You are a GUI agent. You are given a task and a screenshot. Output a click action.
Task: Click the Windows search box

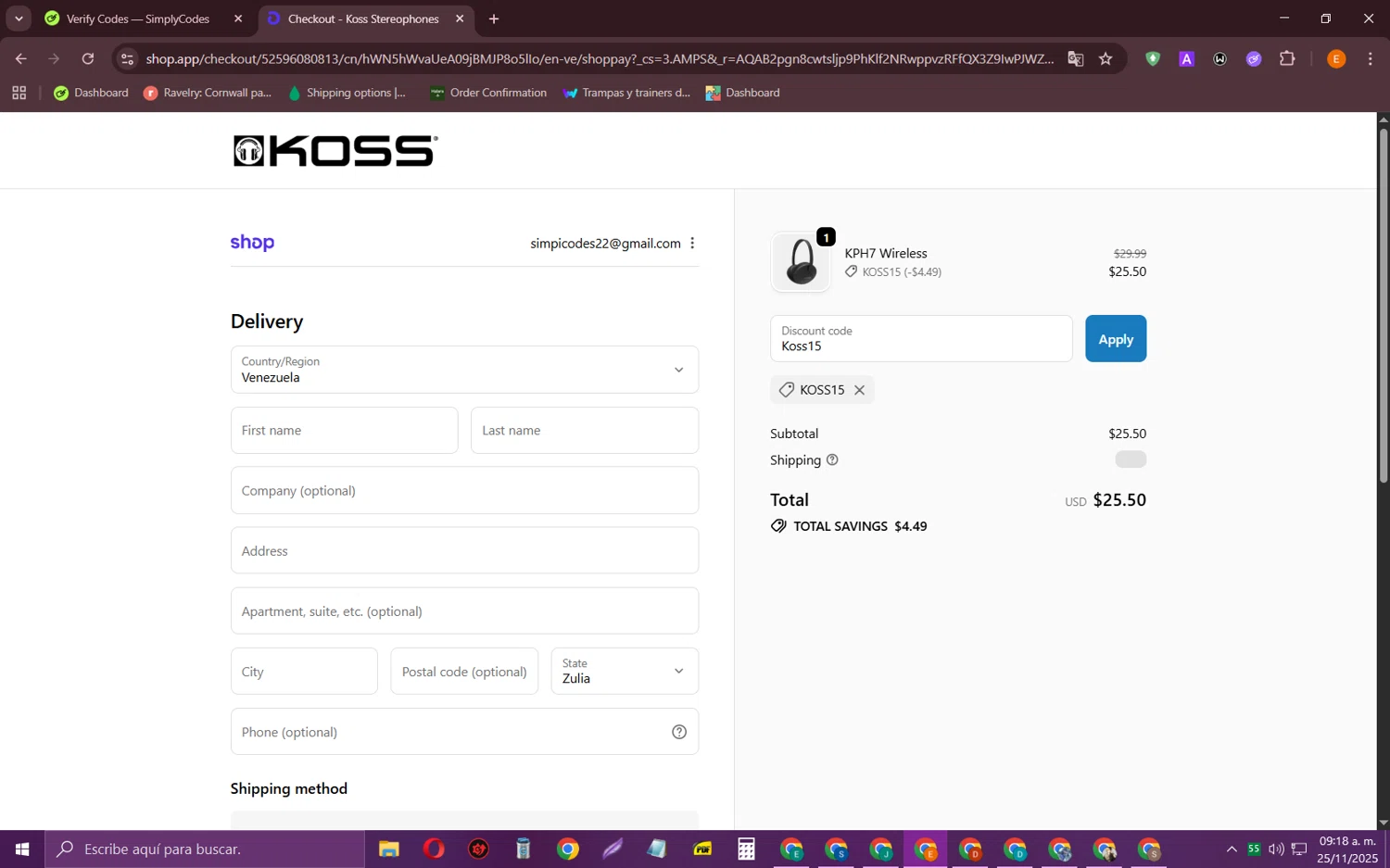pyautogui.click(x=205, y=849)
